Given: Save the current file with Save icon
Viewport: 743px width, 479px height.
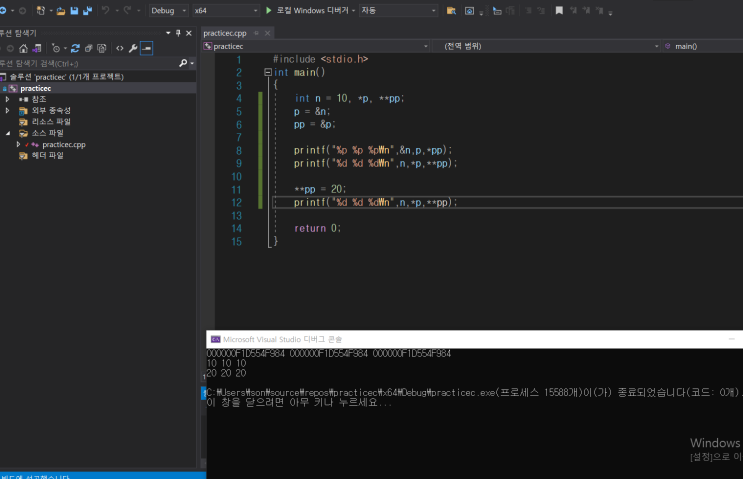Looking at the screenshot, I should click(x=74, y=10).
